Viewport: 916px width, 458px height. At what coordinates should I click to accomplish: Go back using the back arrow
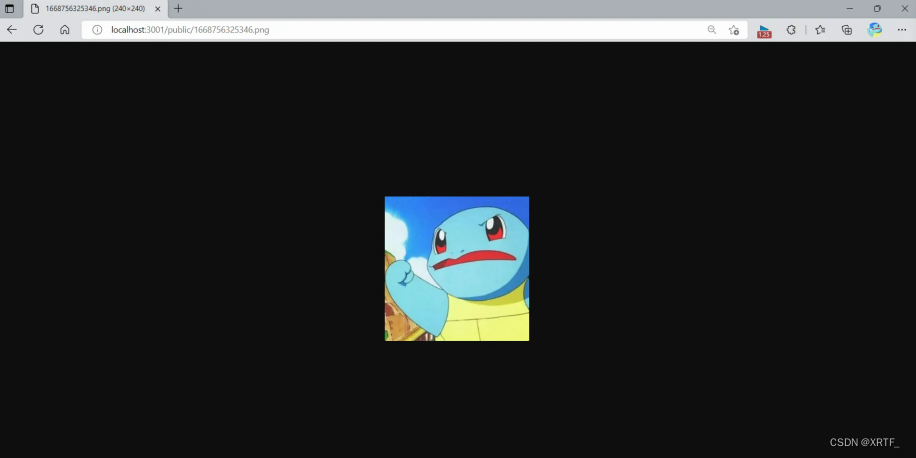[12, 30]
